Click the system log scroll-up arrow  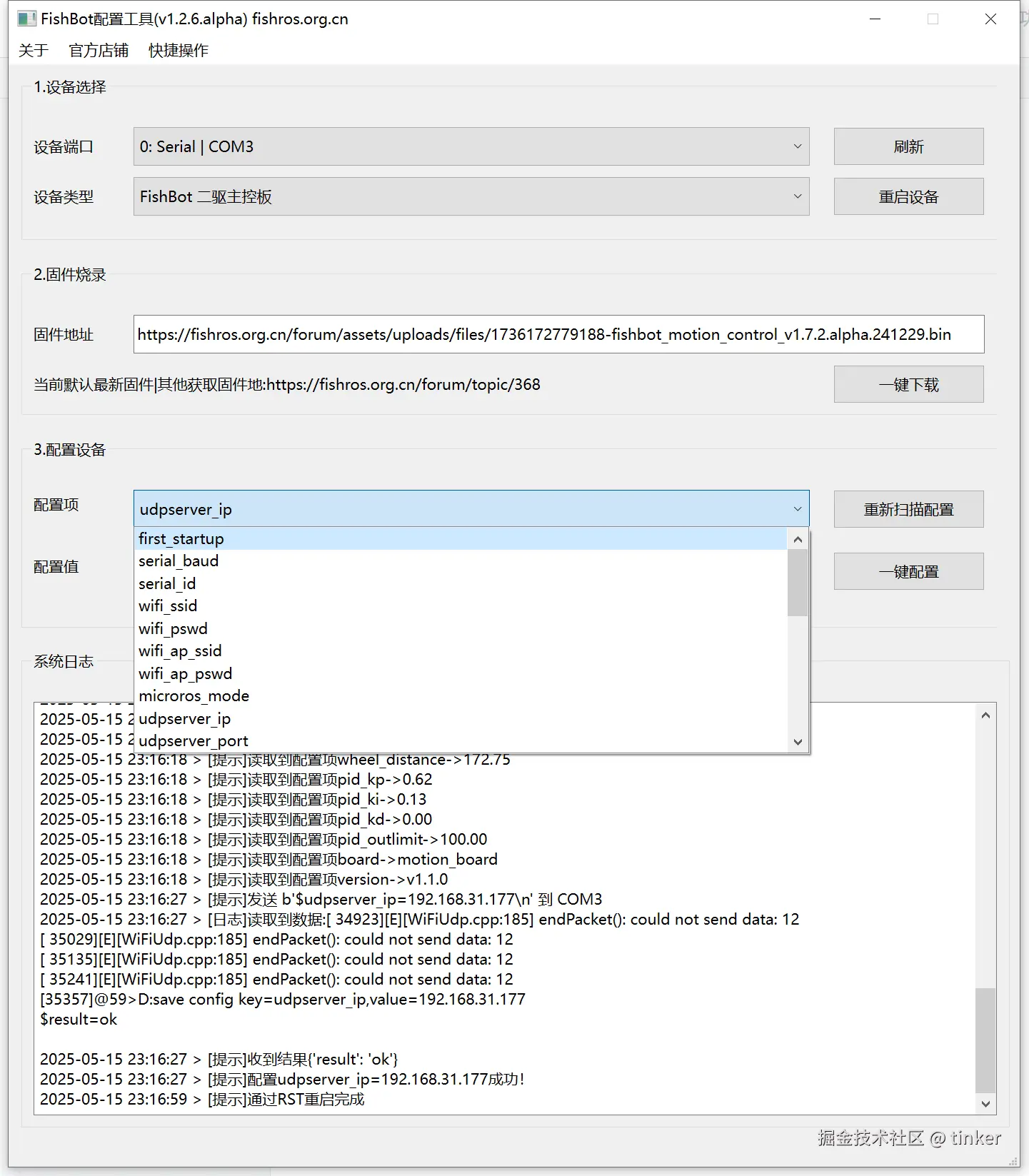[x=985, y=715]
